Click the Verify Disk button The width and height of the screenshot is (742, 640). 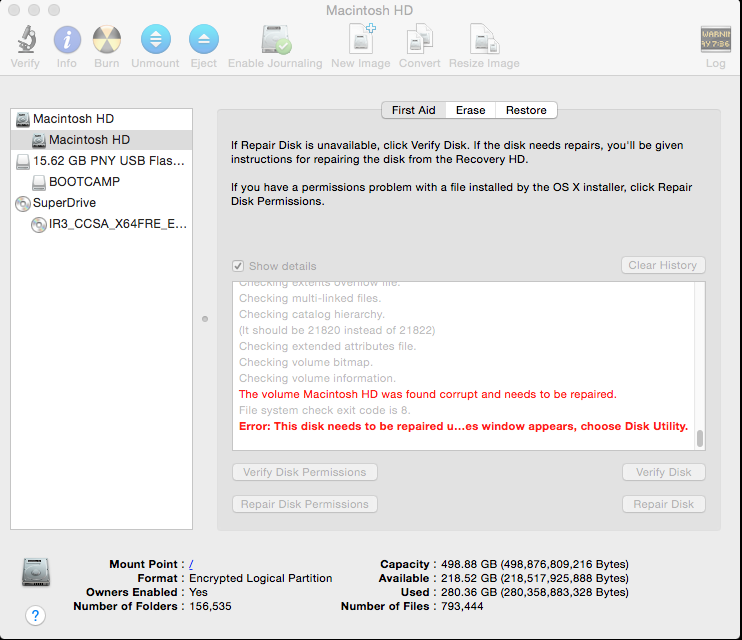pyautogui.click(x=663, y=472)
